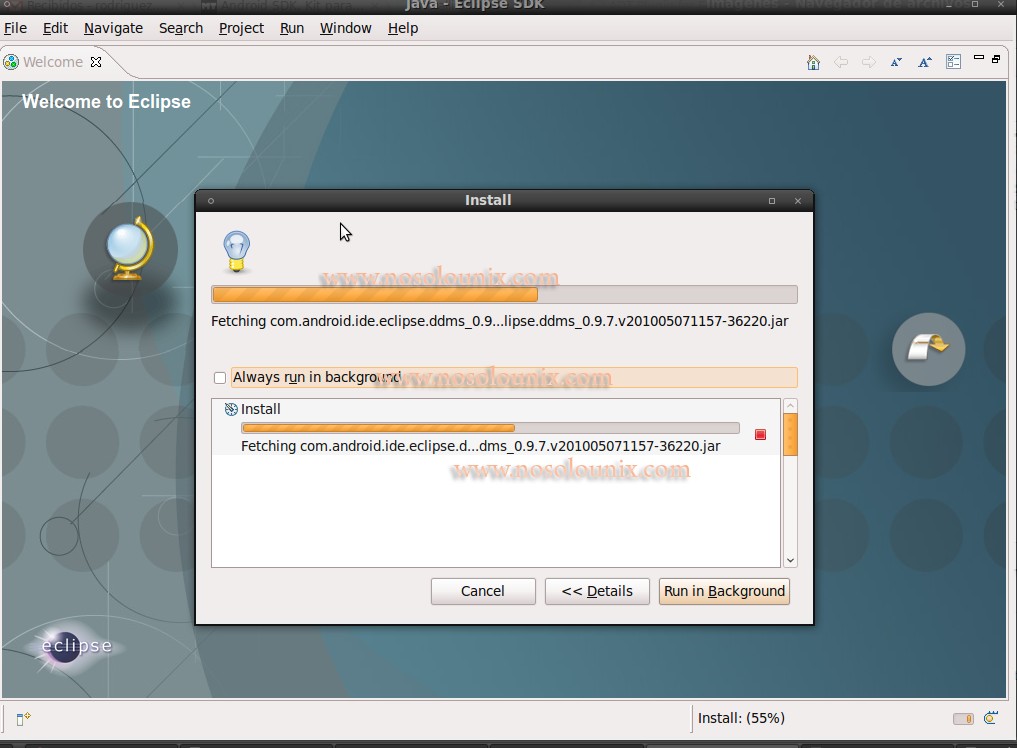Image resolution: width=1017 pixels, height=748 pixels.
Task: Click the Fetching jar text in details list
Action: point(481,446)
